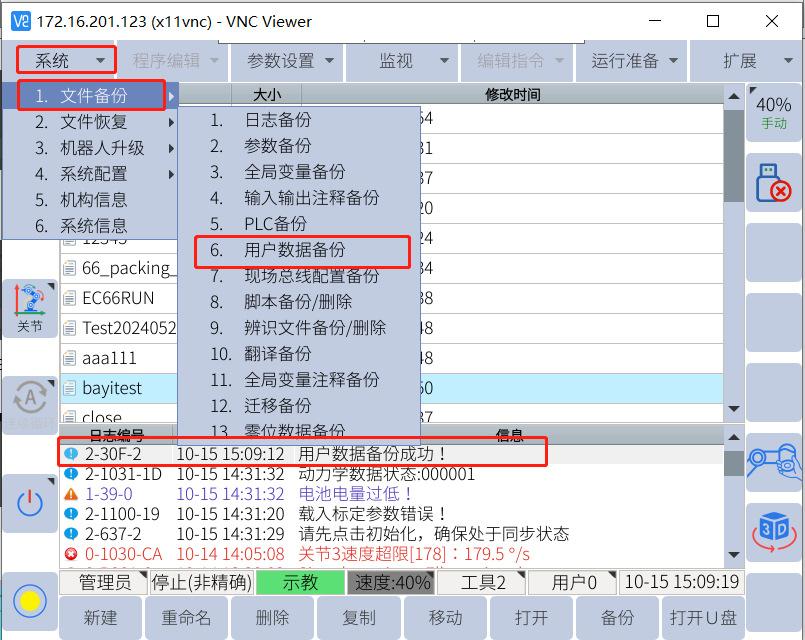Click the yellow circle status indicator
Screen dimensions: 805x640
(29, 600)
